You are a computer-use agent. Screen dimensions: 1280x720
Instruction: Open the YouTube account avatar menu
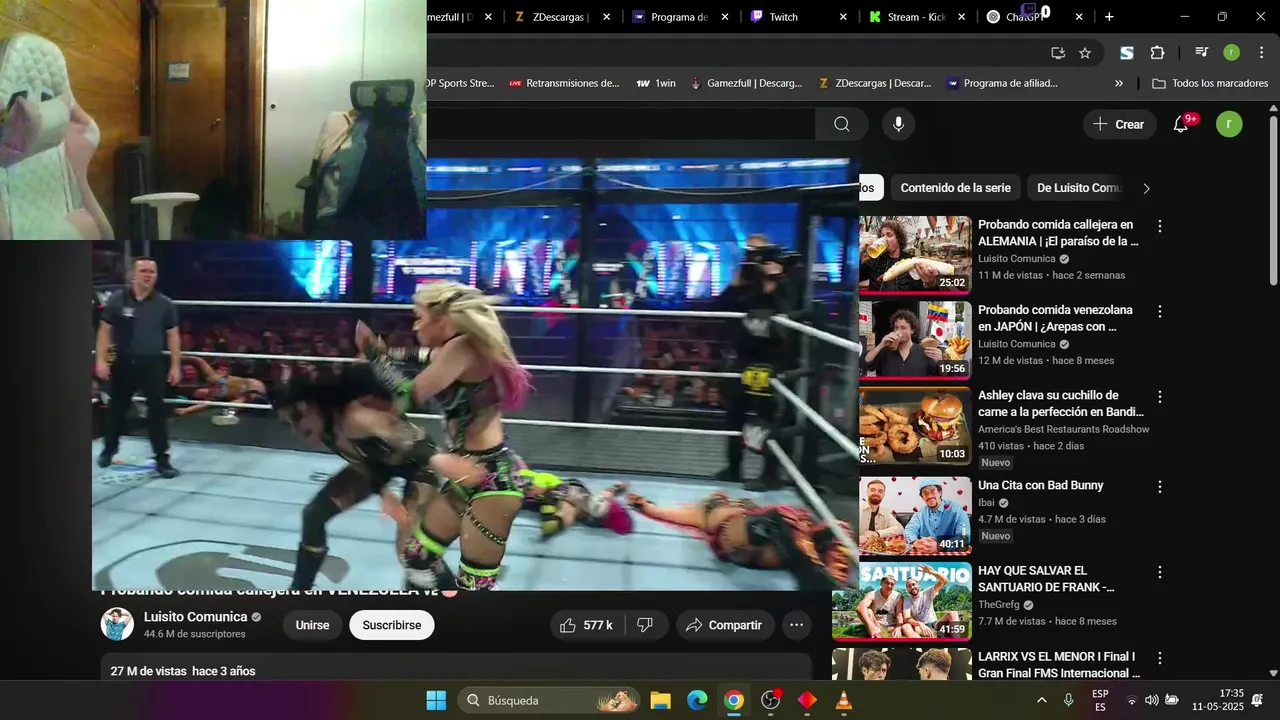tap(1229, 124)
